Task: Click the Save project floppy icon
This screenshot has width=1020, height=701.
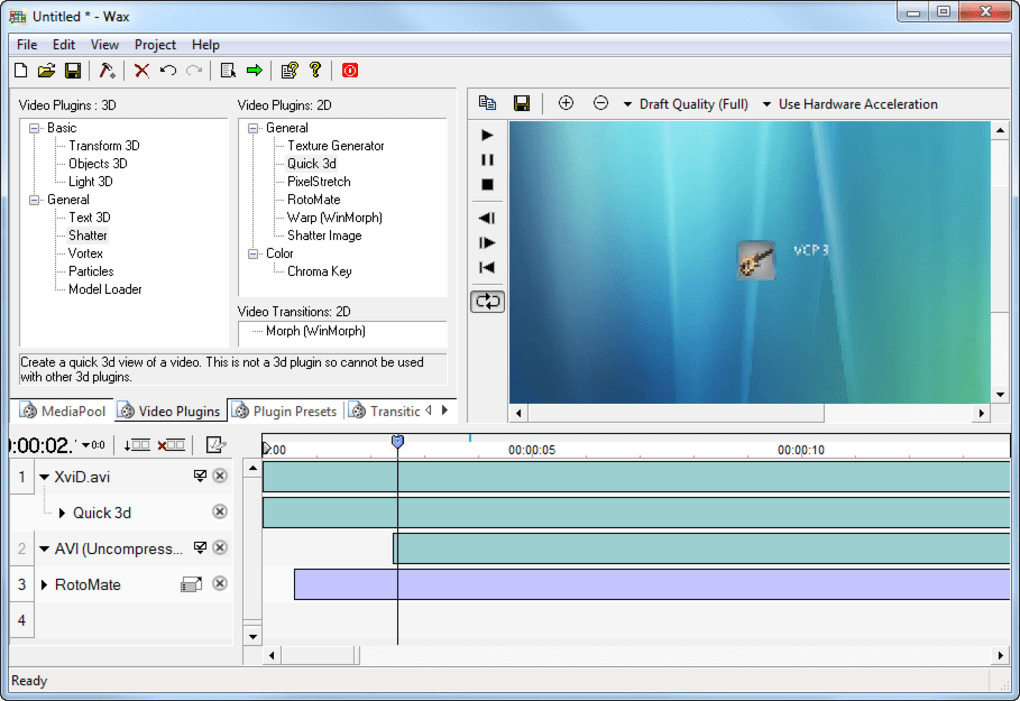Action: tap(73, 70)
